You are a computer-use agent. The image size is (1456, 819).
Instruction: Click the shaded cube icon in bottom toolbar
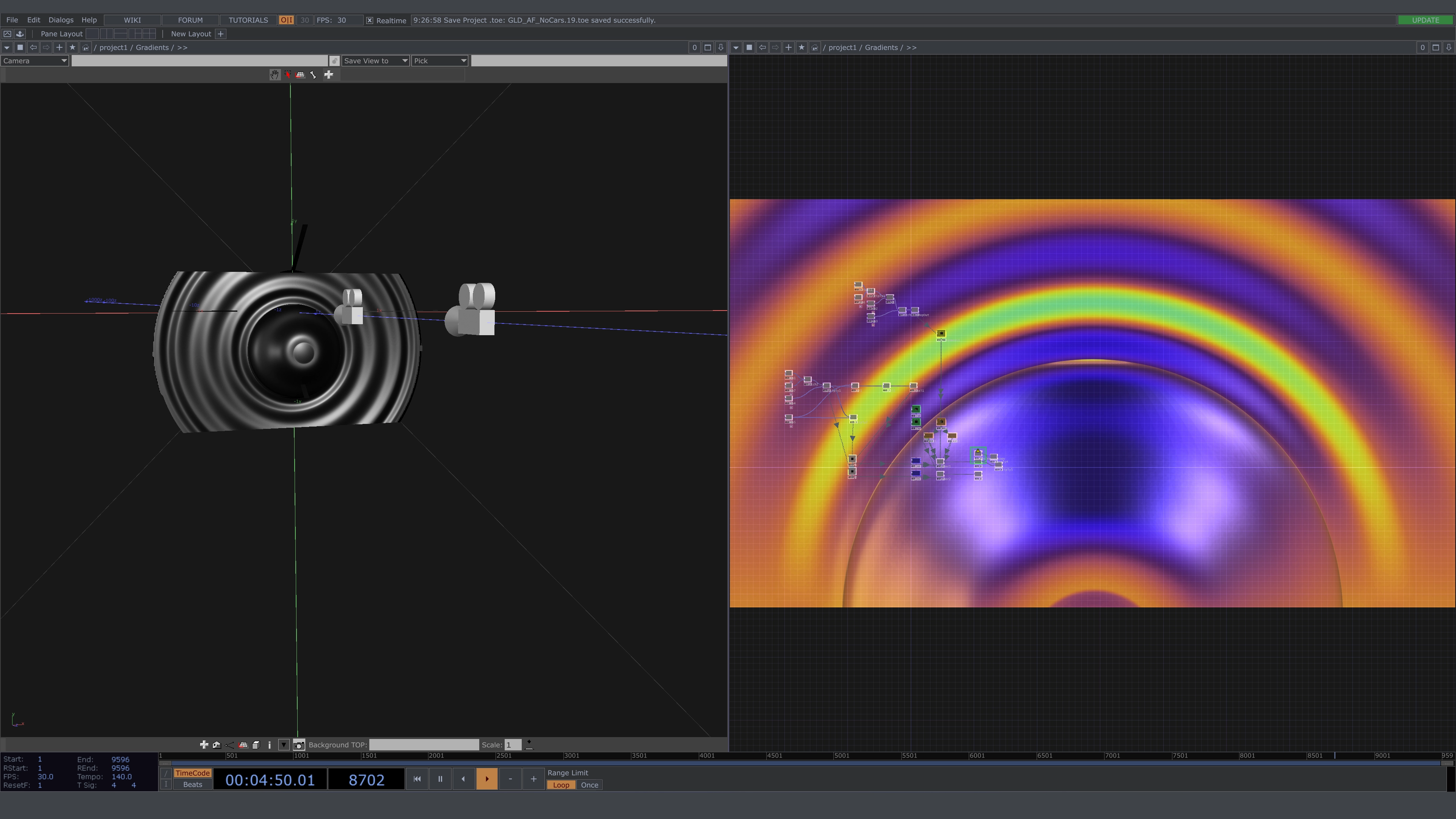tap(256, 745)
